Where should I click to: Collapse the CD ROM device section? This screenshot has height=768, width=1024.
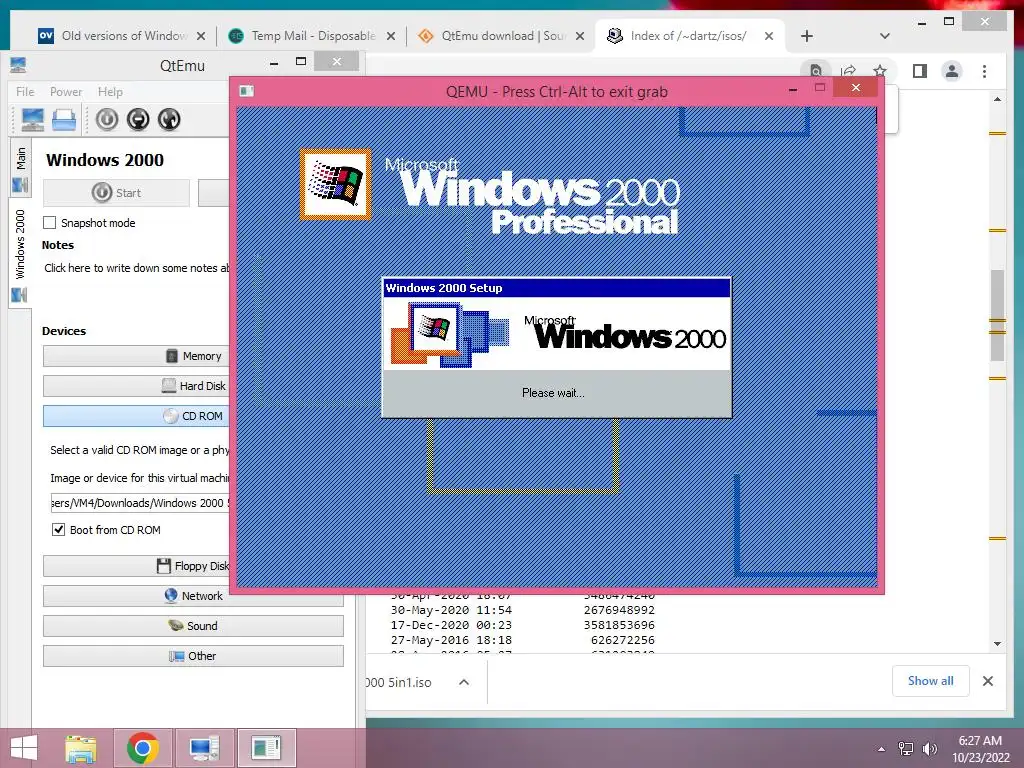136,416
